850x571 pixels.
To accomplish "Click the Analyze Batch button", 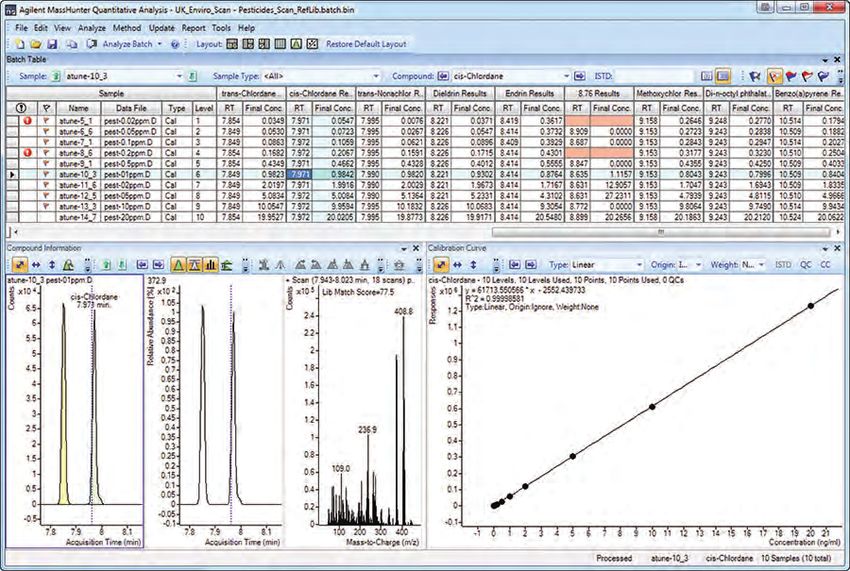I will coord(121,44).
